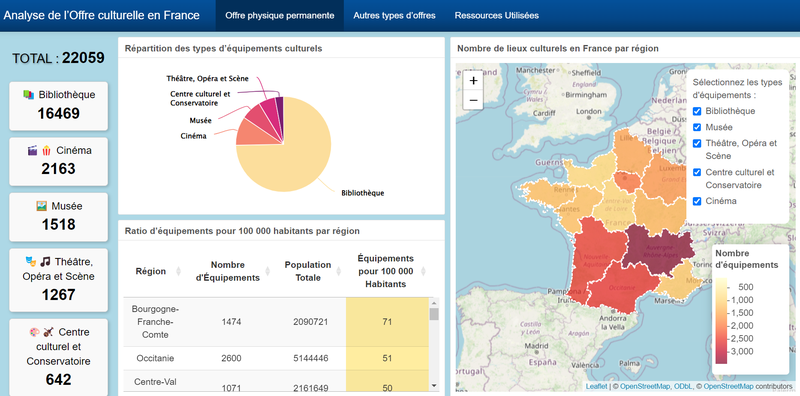Zoom in on the map
800x396 pixels.
[473, 81]
